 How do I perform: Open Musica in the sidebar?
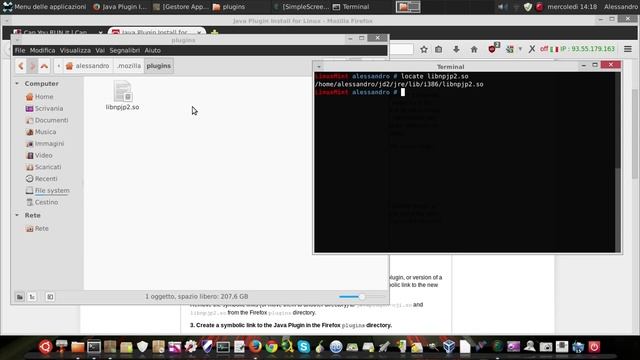pos(41,132)
